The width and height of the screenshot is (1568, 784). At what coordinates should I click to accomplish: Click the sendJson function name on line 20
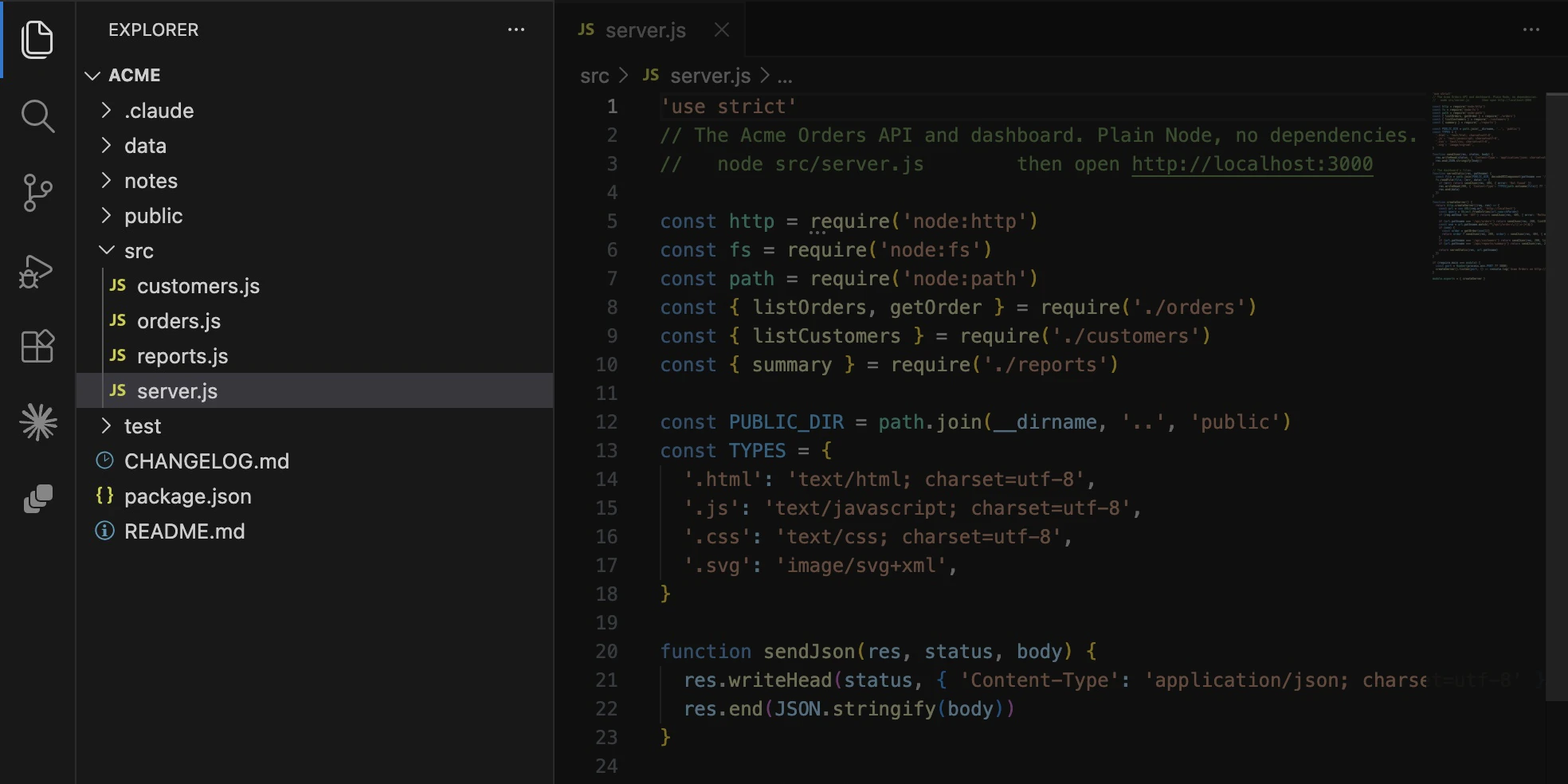[809, 652]
